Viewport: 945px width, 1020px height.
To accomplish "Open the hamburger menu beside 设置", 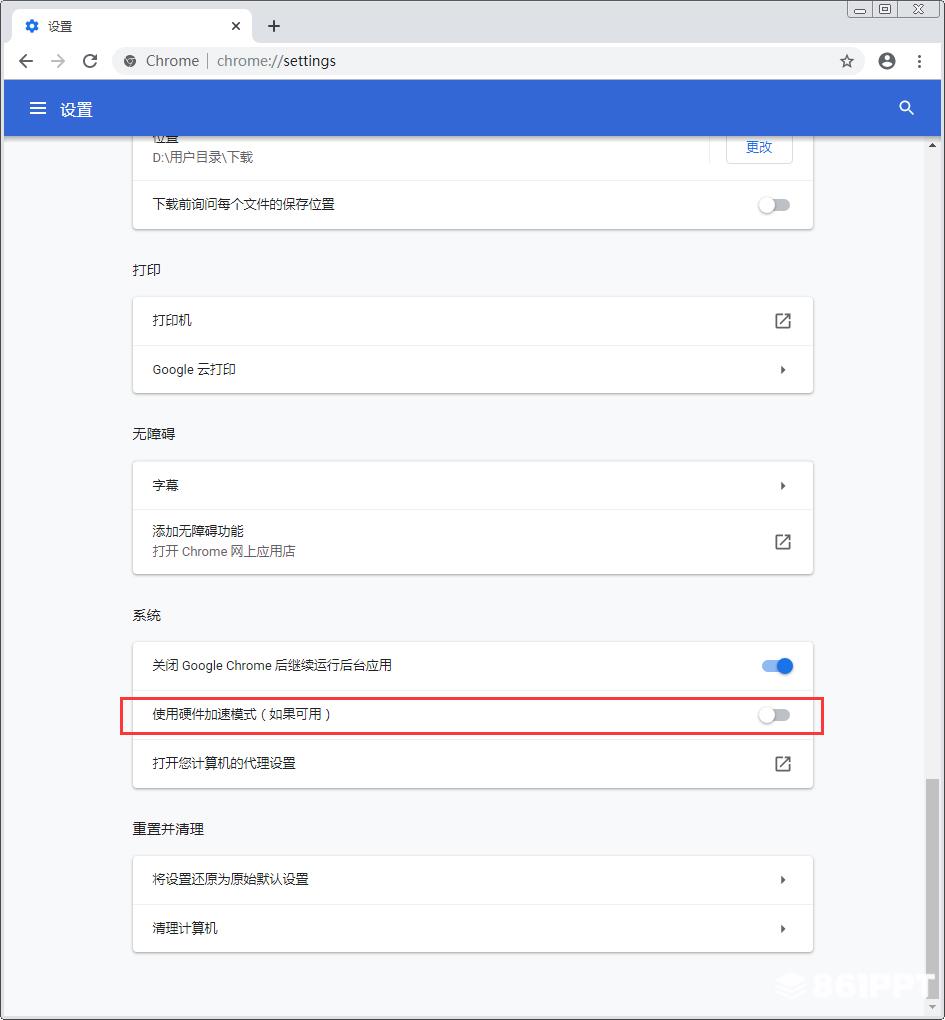I will pyautogui.click(x=38, y=109).
